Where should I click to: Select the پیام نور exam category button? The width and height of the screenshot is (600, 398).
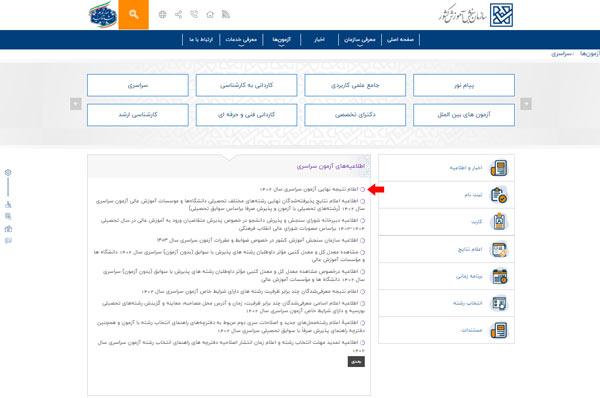point(464,85)
